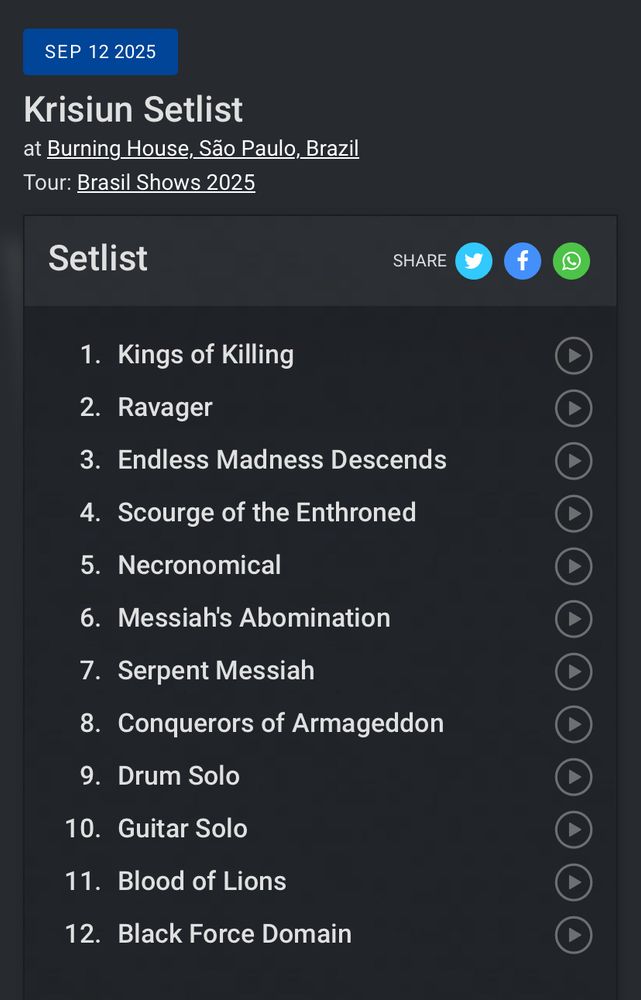Share setlist via WhatsApp

point(571,261)
